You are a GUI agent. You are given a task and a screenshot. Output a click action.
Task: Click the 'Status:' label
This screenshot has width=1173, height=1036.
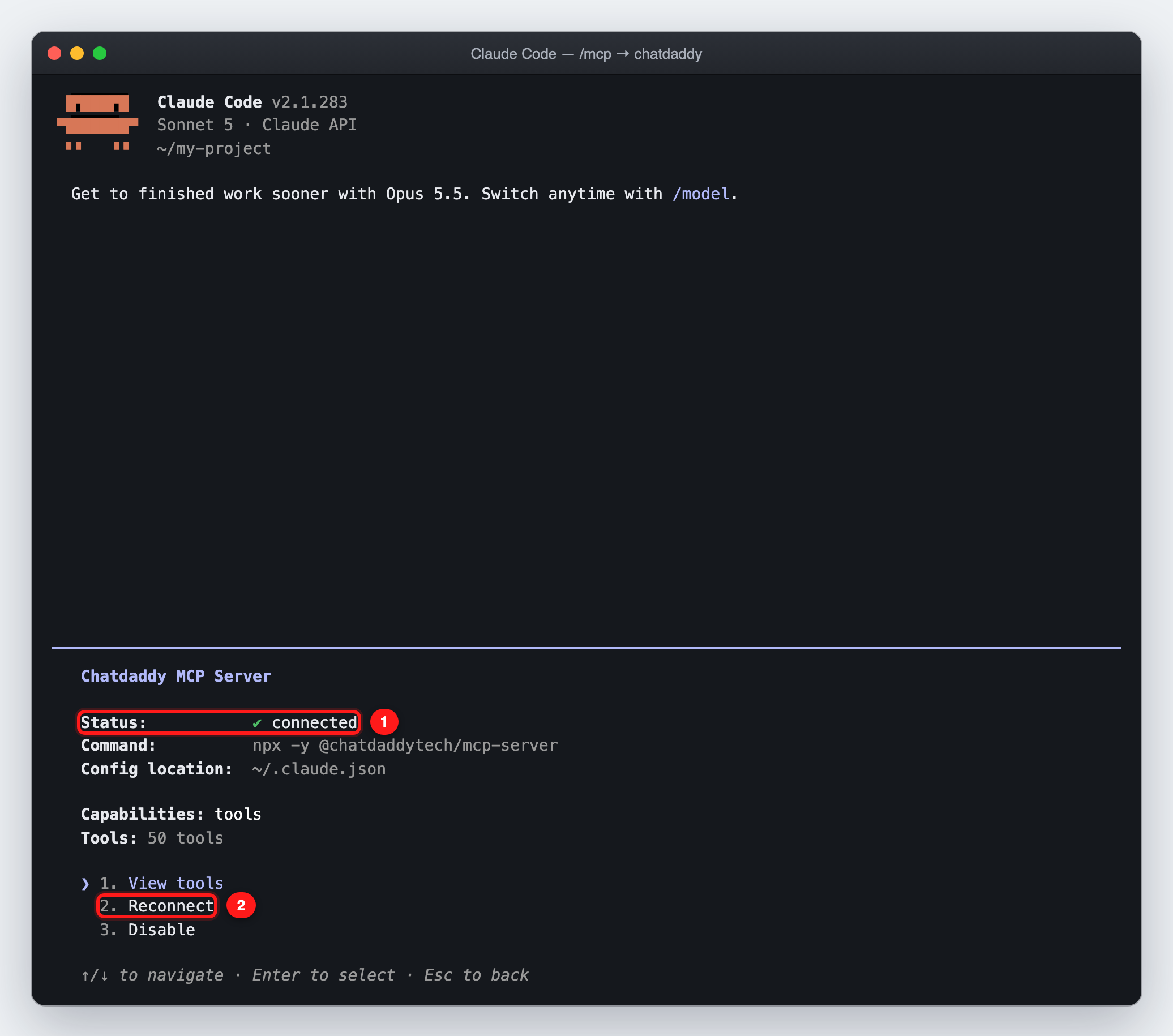[x=114, y=722]
